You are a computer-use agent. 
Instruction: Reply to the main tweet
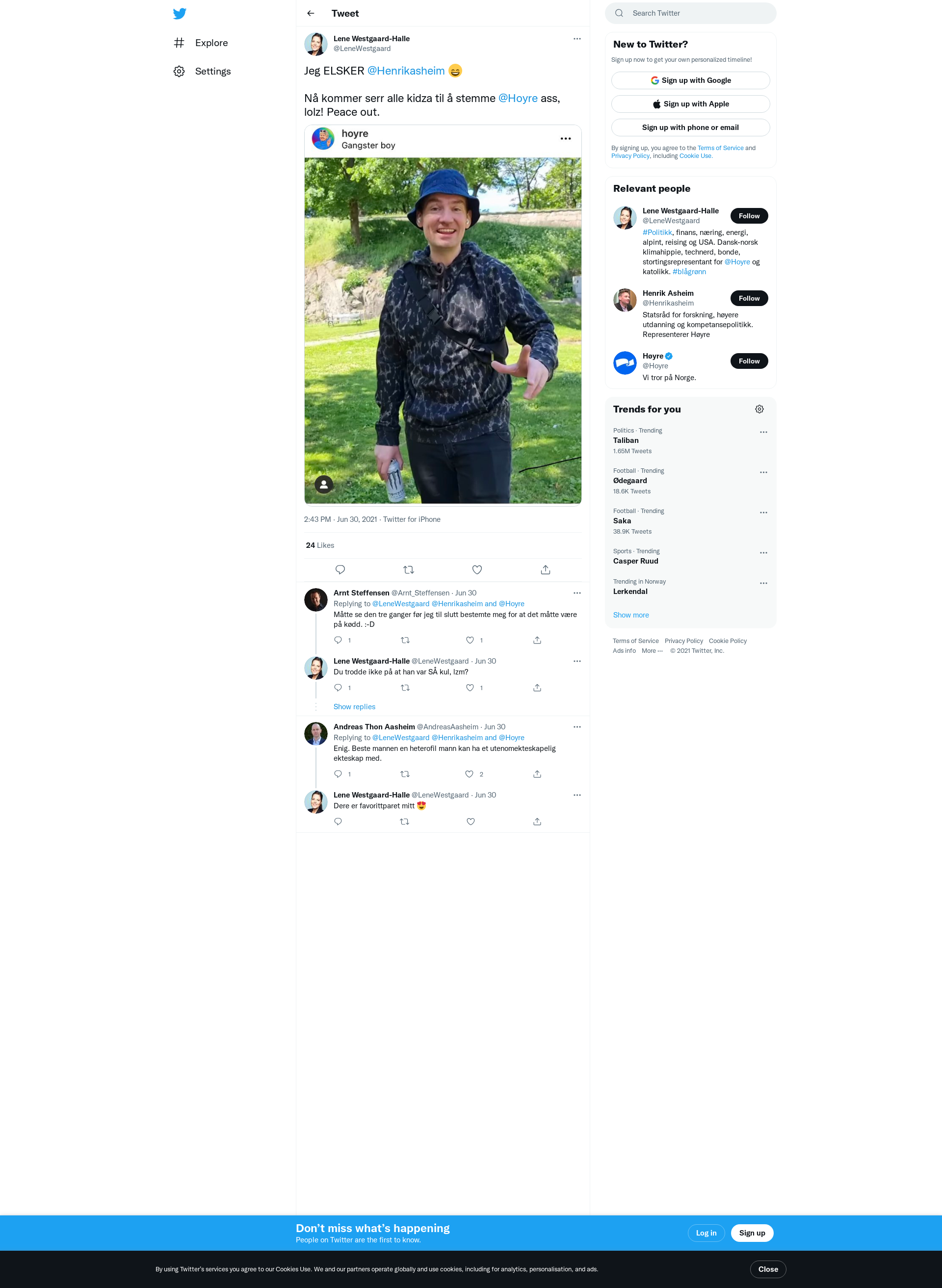pyautogui.click(x=340, y=569)
